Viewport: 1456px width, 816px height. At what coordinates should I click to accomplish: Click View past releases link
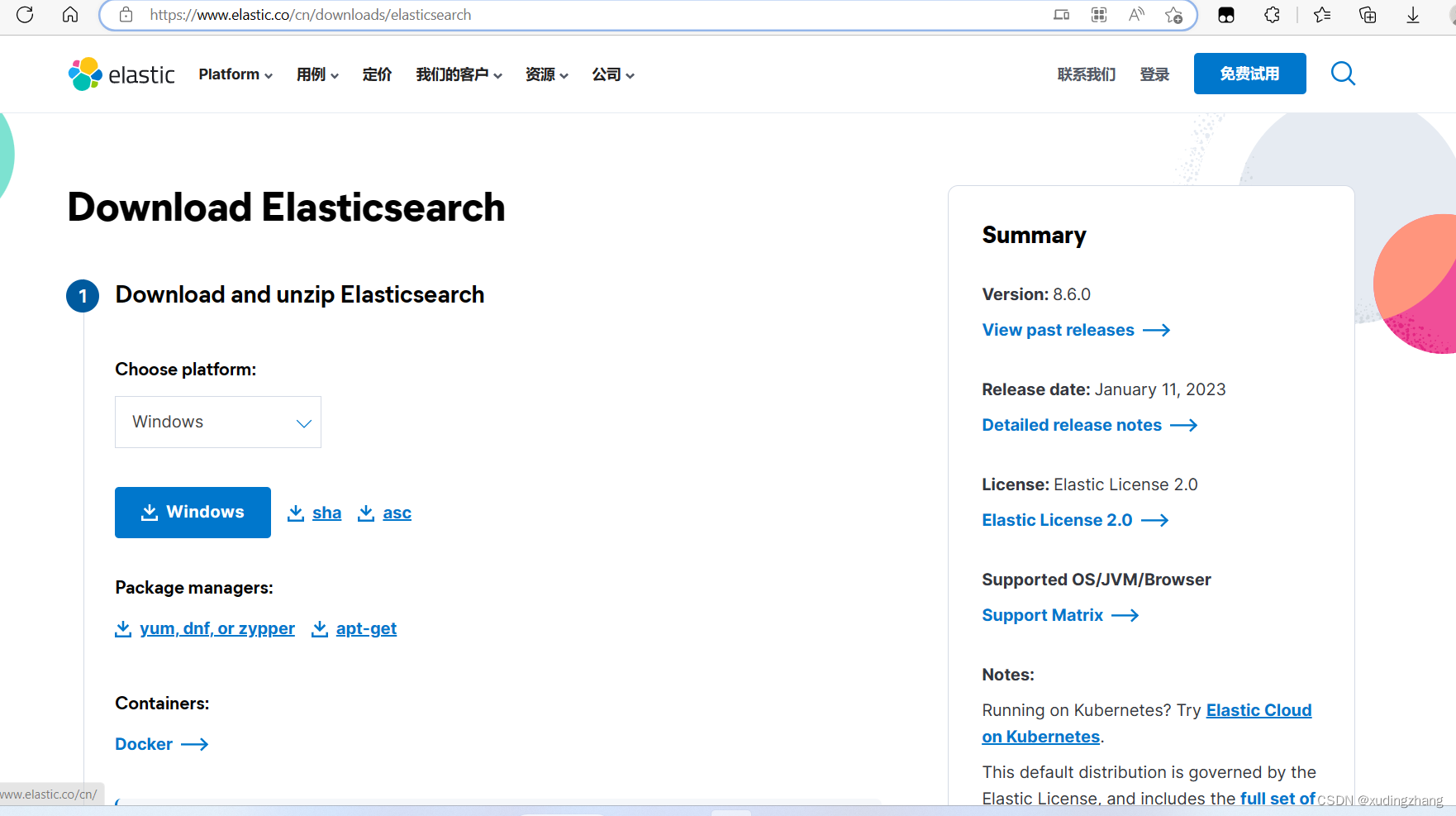pos(1076,330)
